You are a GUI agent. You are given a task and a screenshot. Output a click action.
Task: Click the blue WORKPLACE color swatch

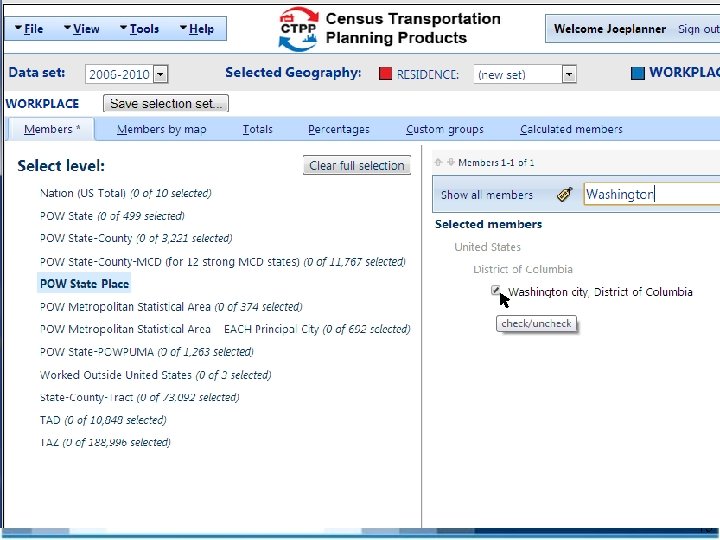tap(637, 73)
